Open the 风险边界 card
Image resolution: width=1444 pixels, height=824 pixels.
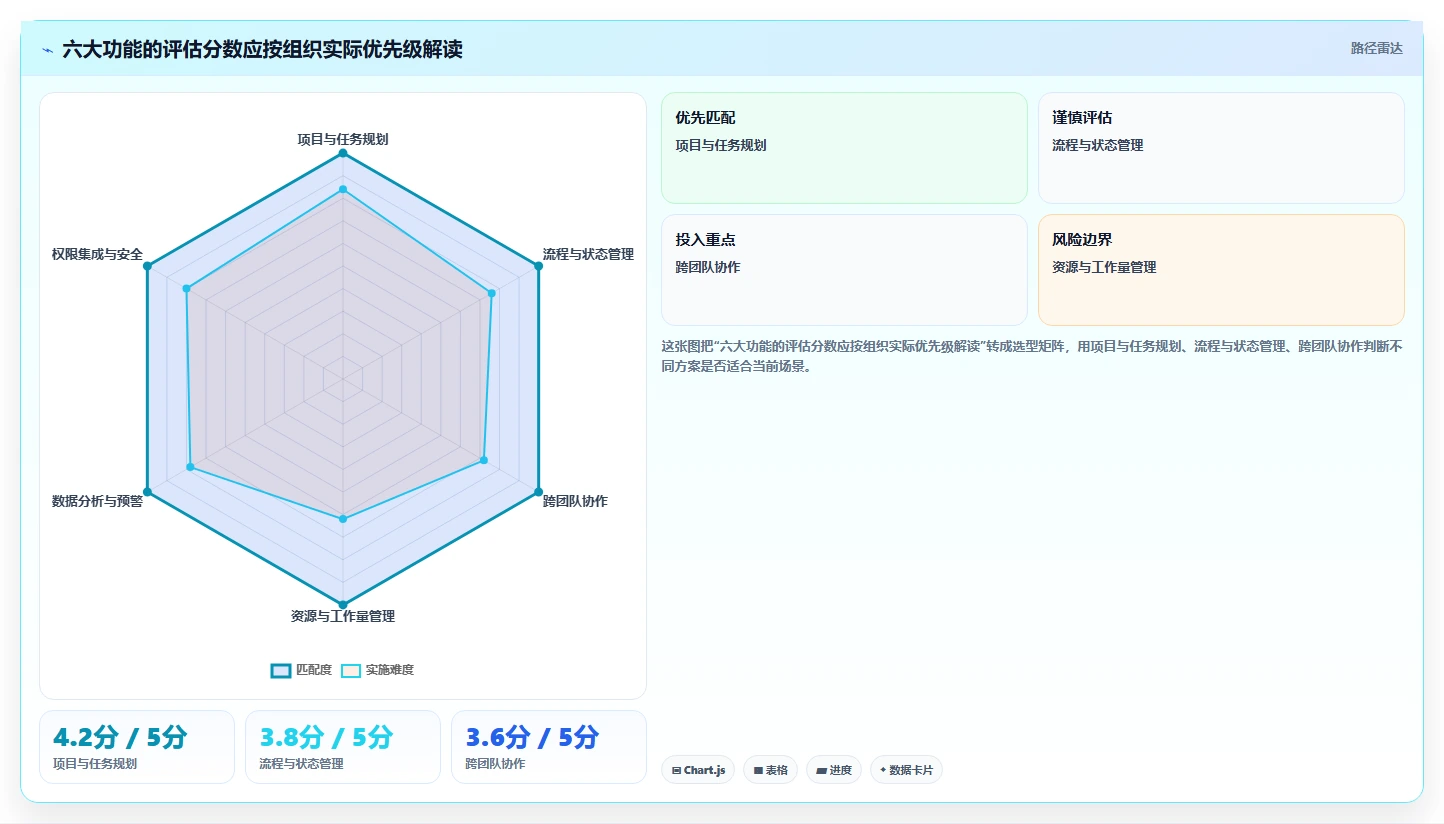click(x=1221, y=270)
